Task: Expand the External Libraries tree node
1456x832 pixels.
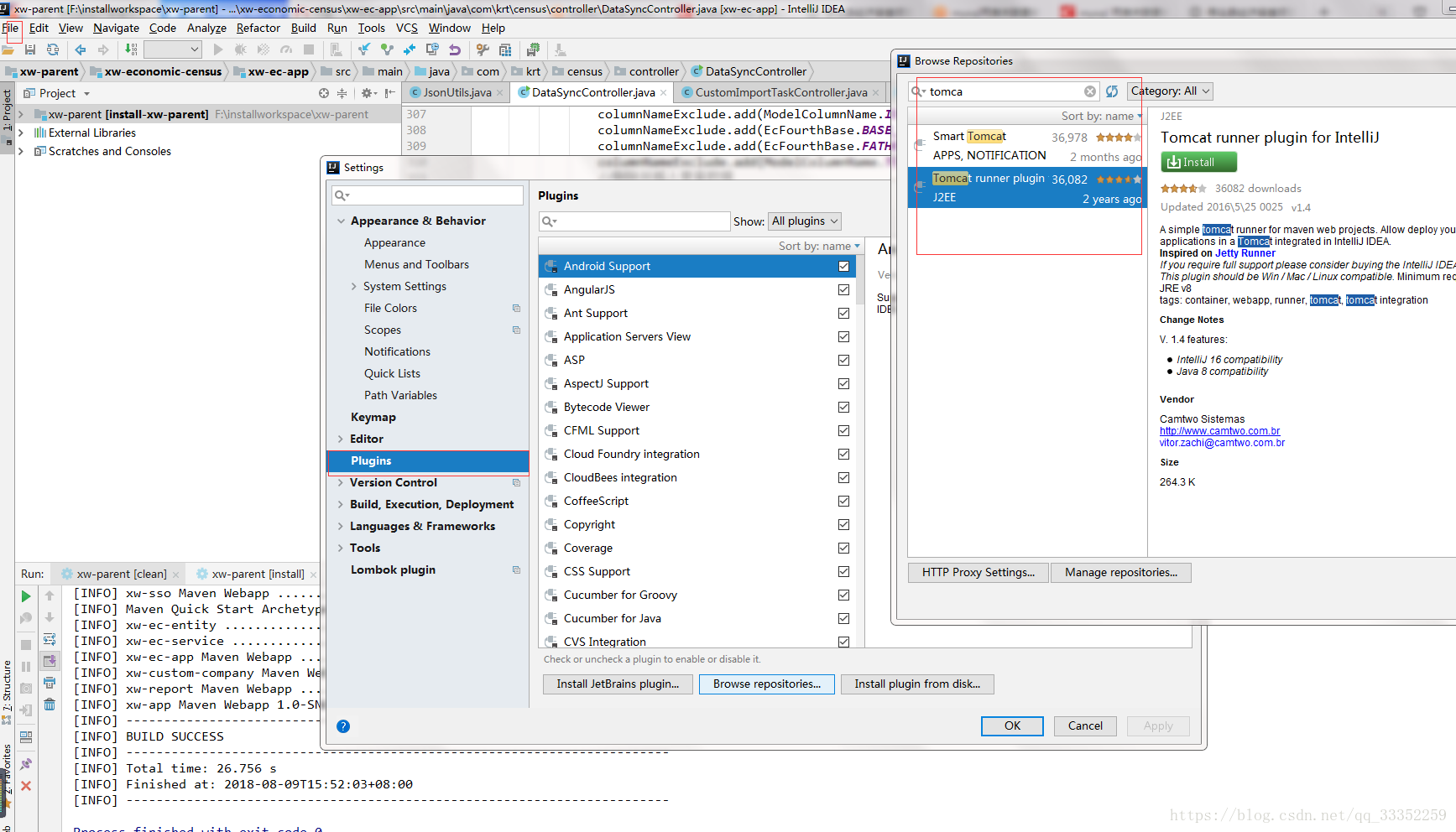Action: click(x=21, y=133)
